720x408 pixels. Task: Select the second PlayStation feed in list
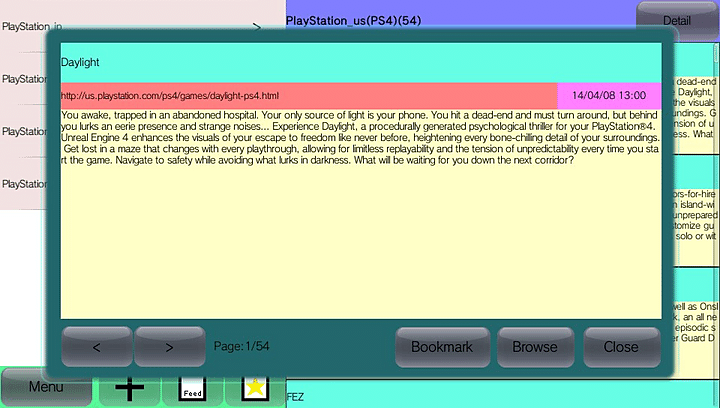25,79
